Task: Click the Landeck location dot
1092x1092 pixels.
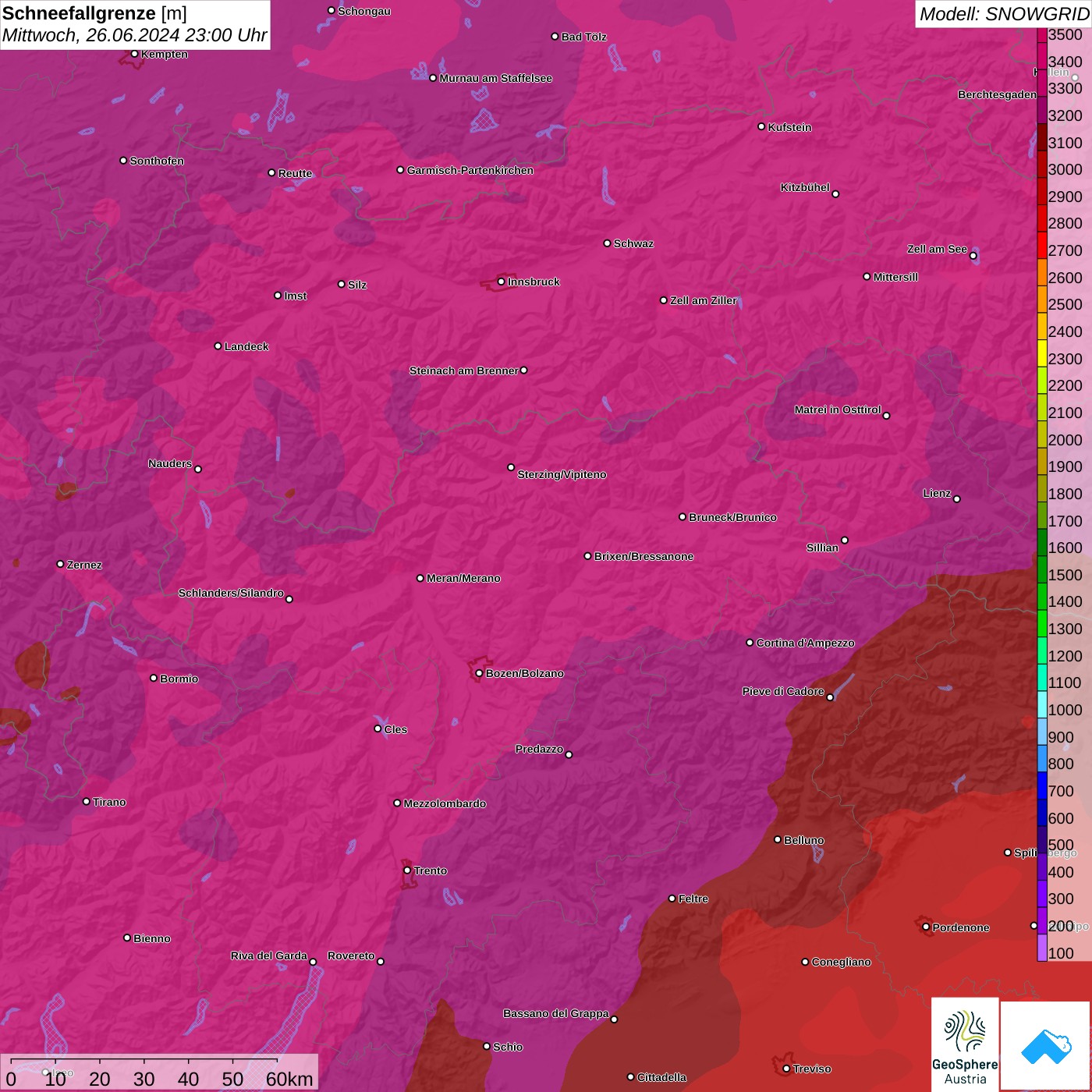Action: [x=218, y=346]
